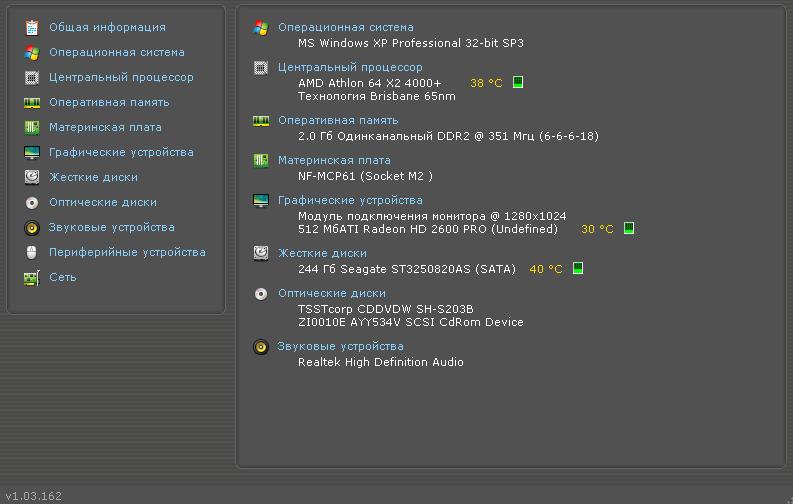Open Сеть section in sidebar
Image resolution: width=793 pixels, height=504 pixels.
point(63,277)
